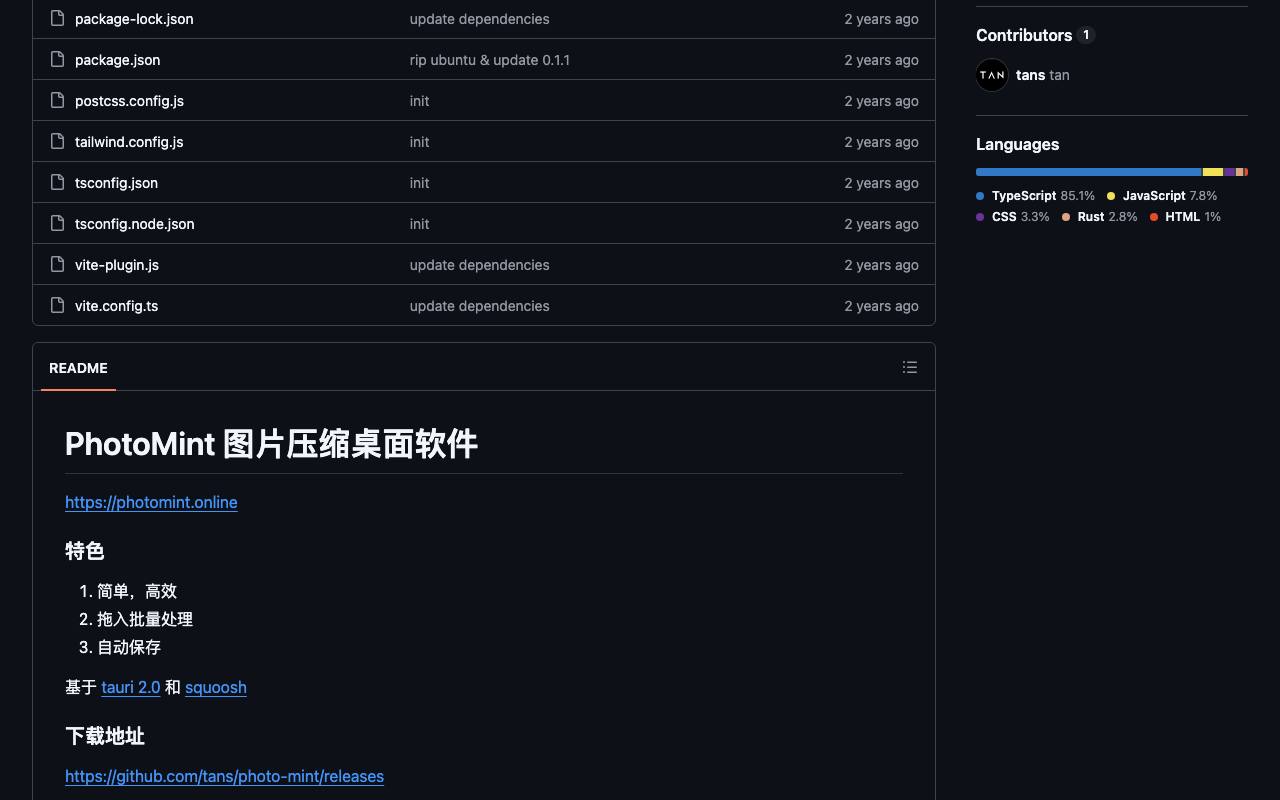This screenshot has height=800, width=1280.
Task: Open the vite-plugin.js file
Action: [x=117, y=265]
